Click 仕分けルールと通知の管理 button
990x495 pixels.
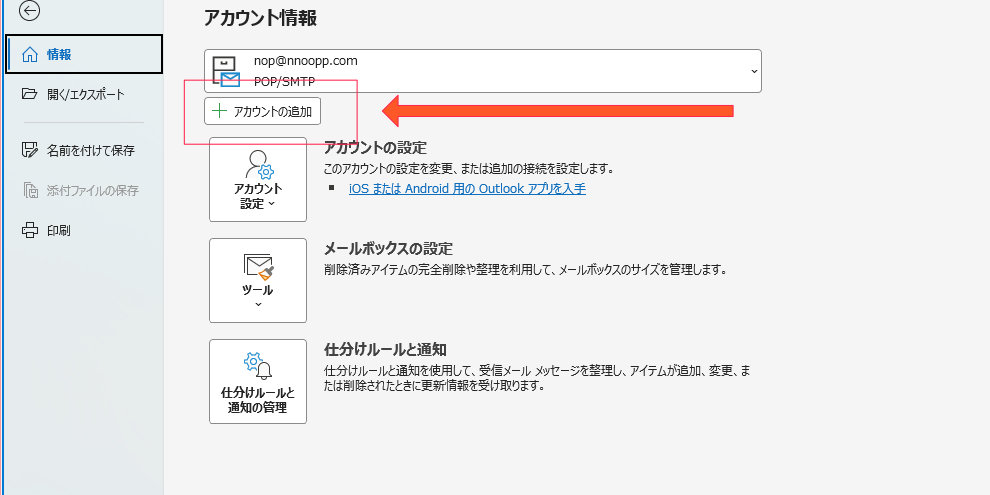258,381
